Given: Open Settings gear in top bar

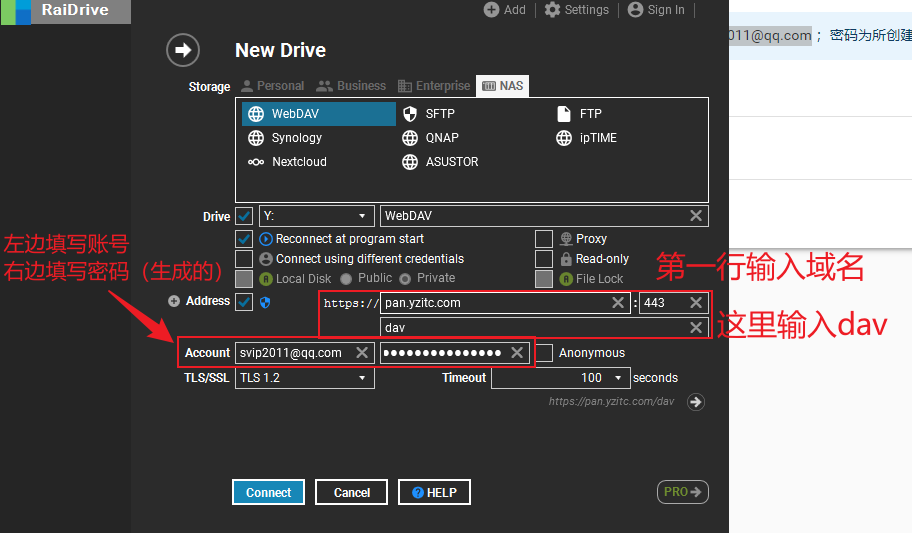Looking at the screenshot, I should (x=552, y=10).
